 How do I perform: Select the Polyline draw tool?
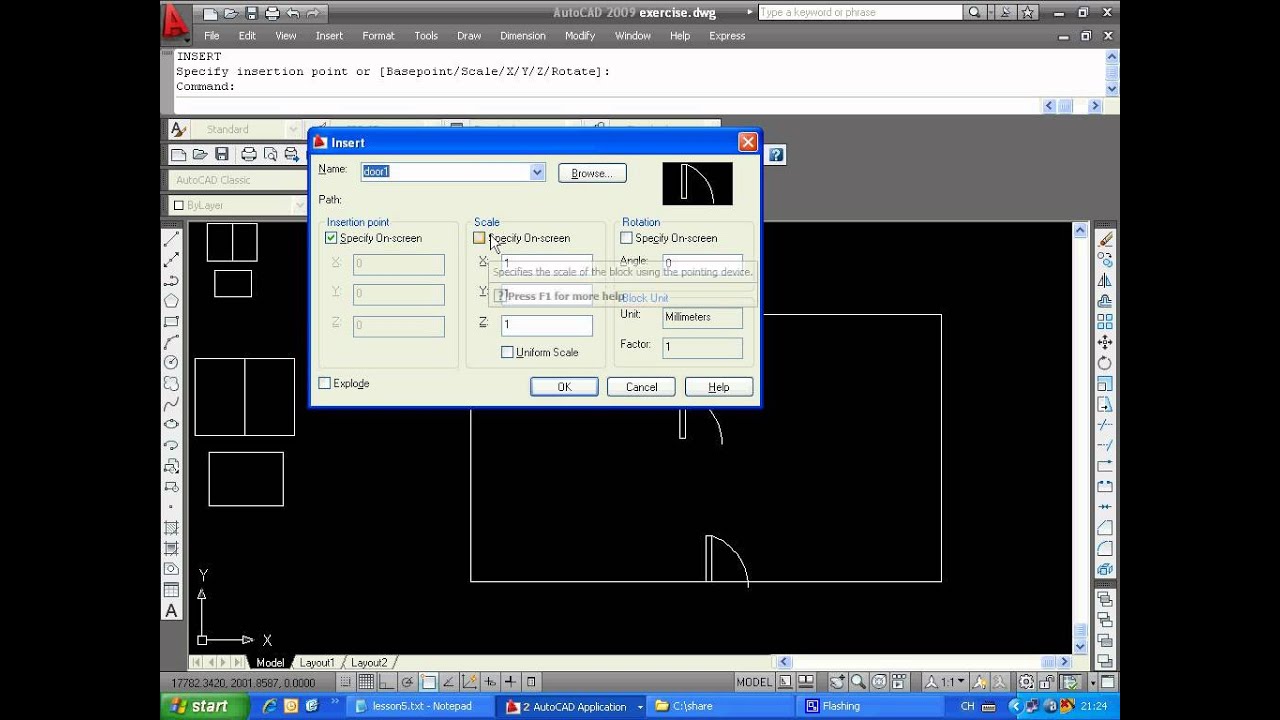tap(171, 280)
